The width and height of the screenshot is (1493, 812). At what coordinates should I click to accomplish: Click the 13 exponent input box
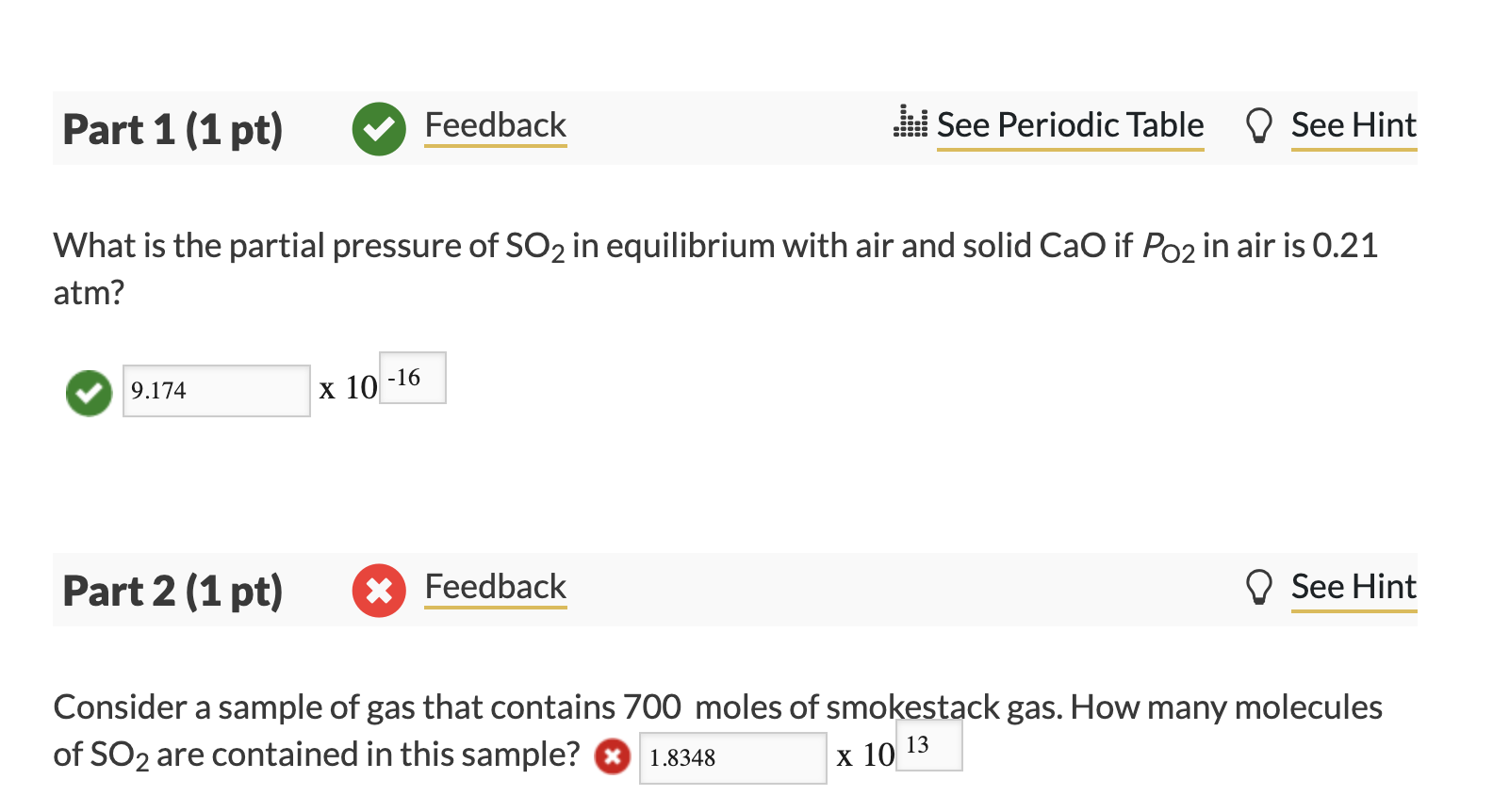pos(928,745)
